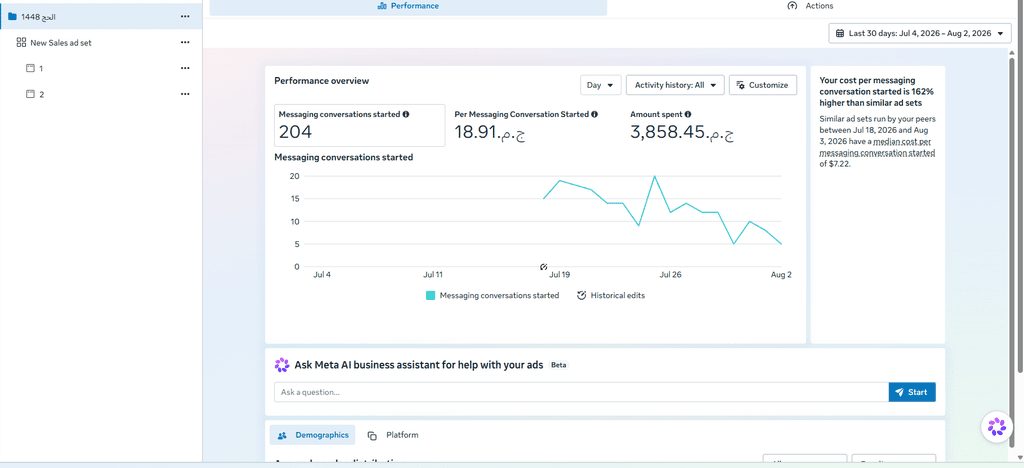Open Last 30 days date range picker
Screen dimensions: 1024x468
(x=920, y=33)
